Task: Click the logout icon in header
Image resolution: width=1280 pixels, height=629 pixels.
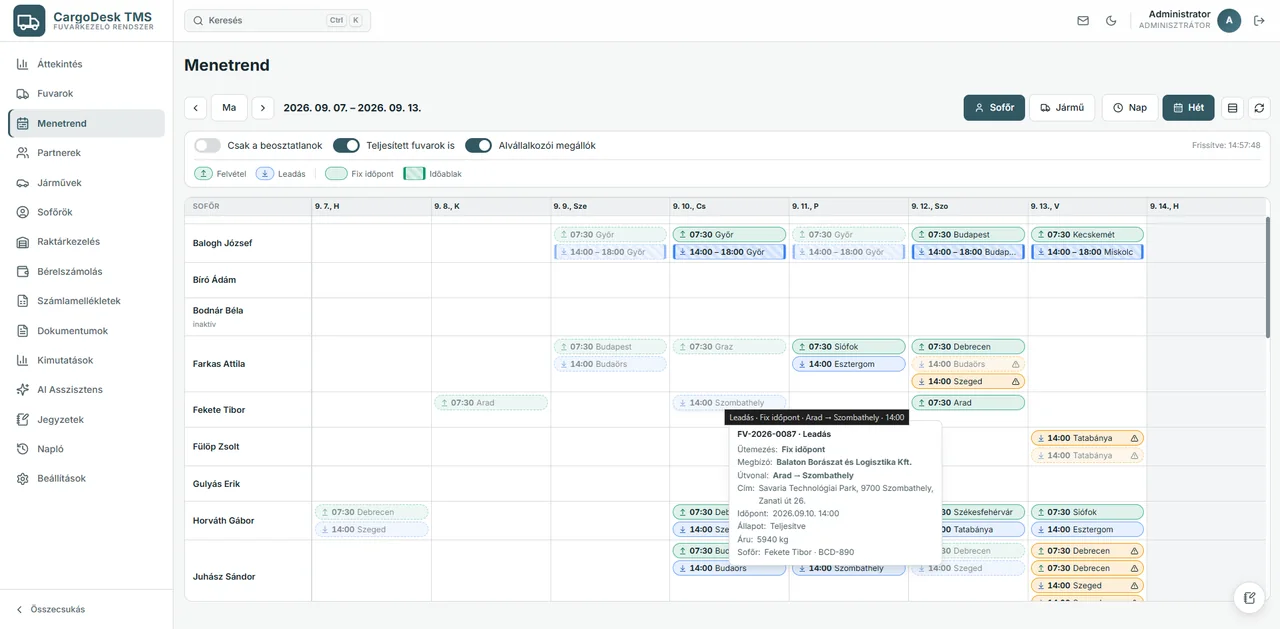Action: pyautogui.click(x=1259, y=21)
